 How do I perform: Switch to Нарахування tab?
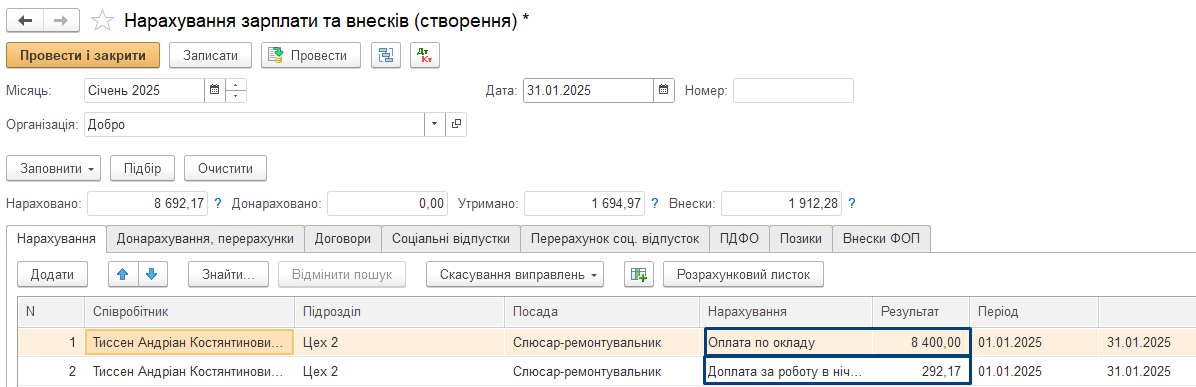56,238
